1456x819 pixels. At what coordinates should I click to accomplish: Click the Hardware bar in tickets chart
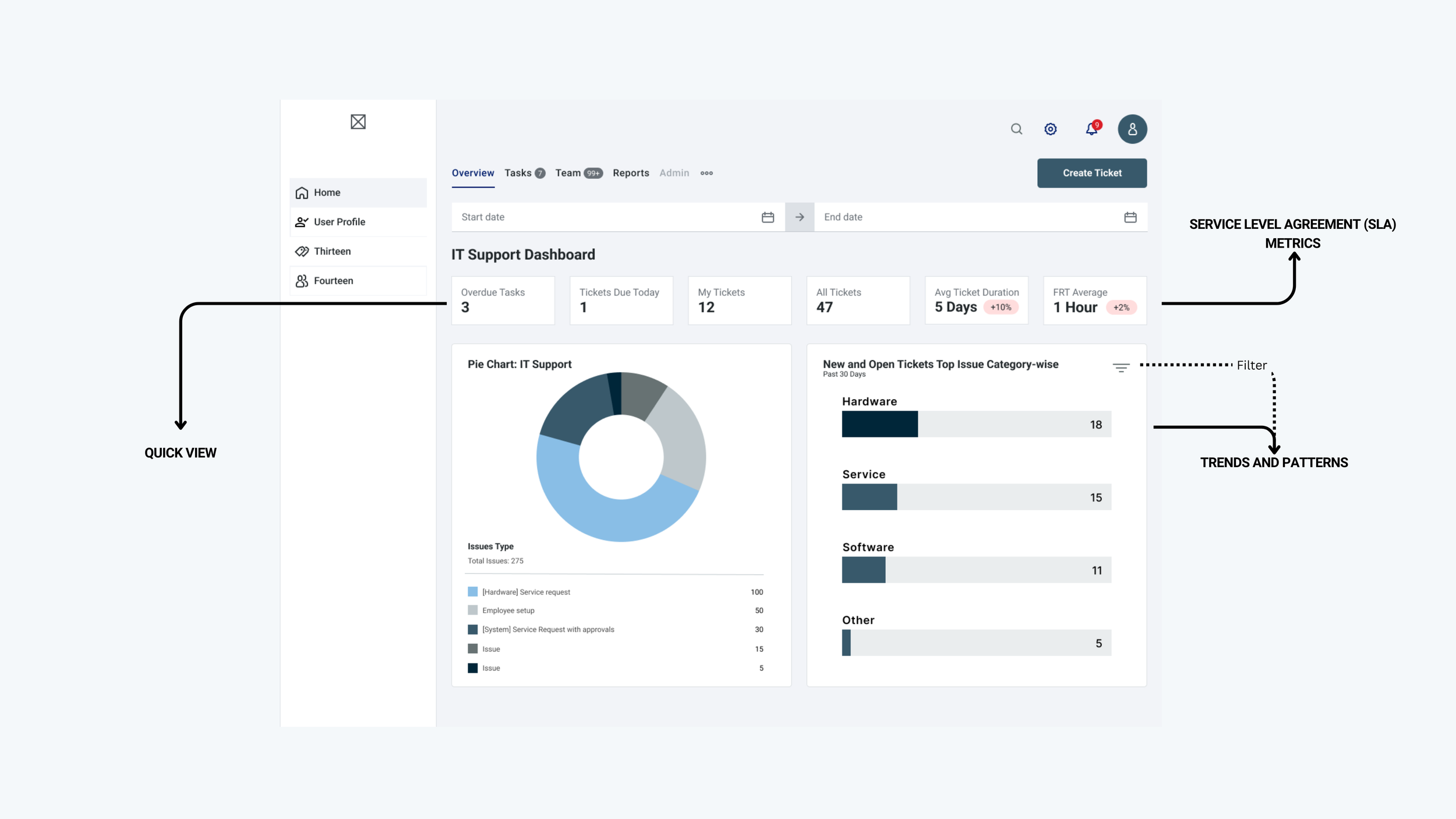(879, 424)
